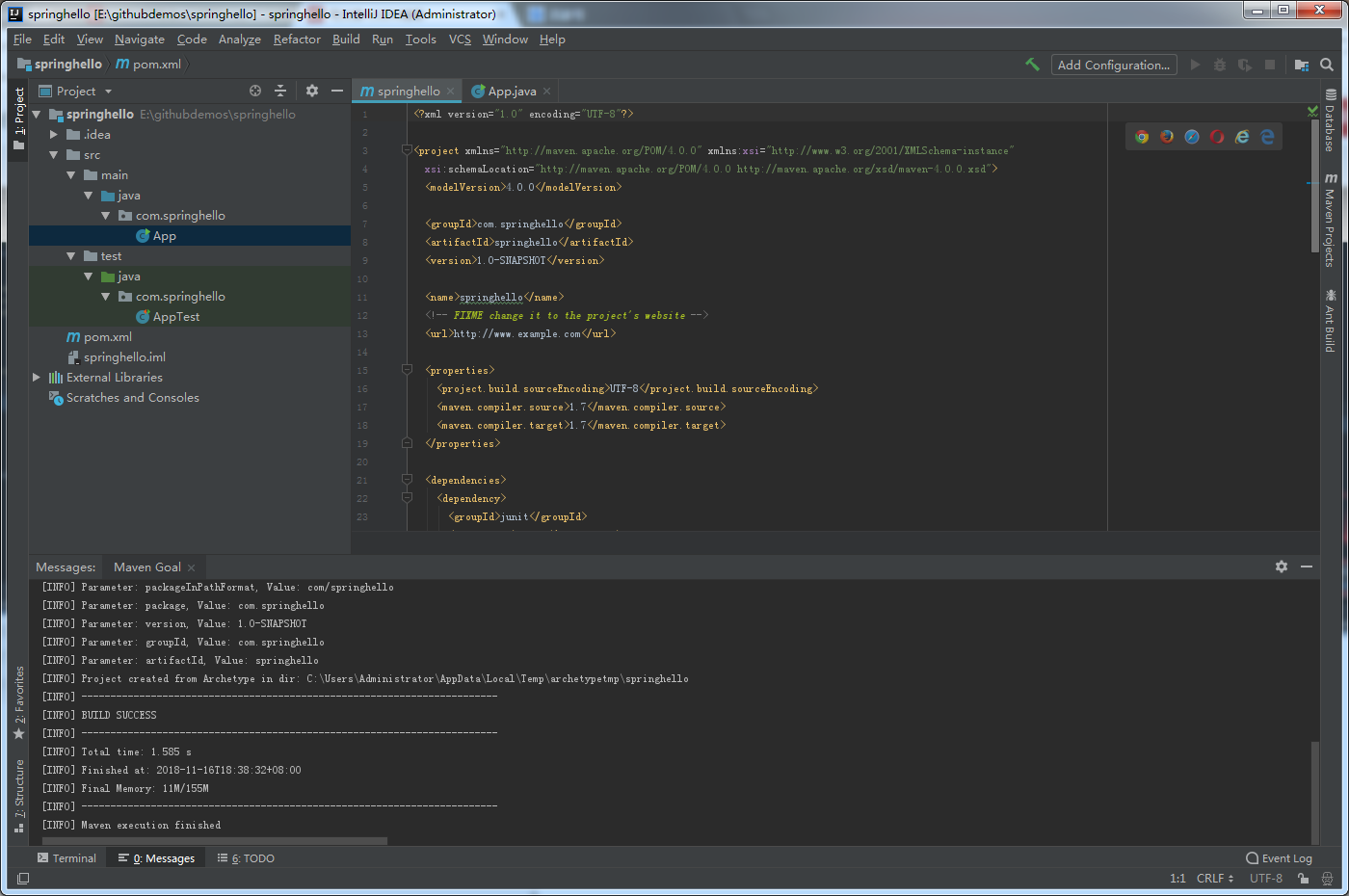Select the Scroll from Source icon in Project panel
Viewport: 1349px width, 896px height.
click(254, 90)
